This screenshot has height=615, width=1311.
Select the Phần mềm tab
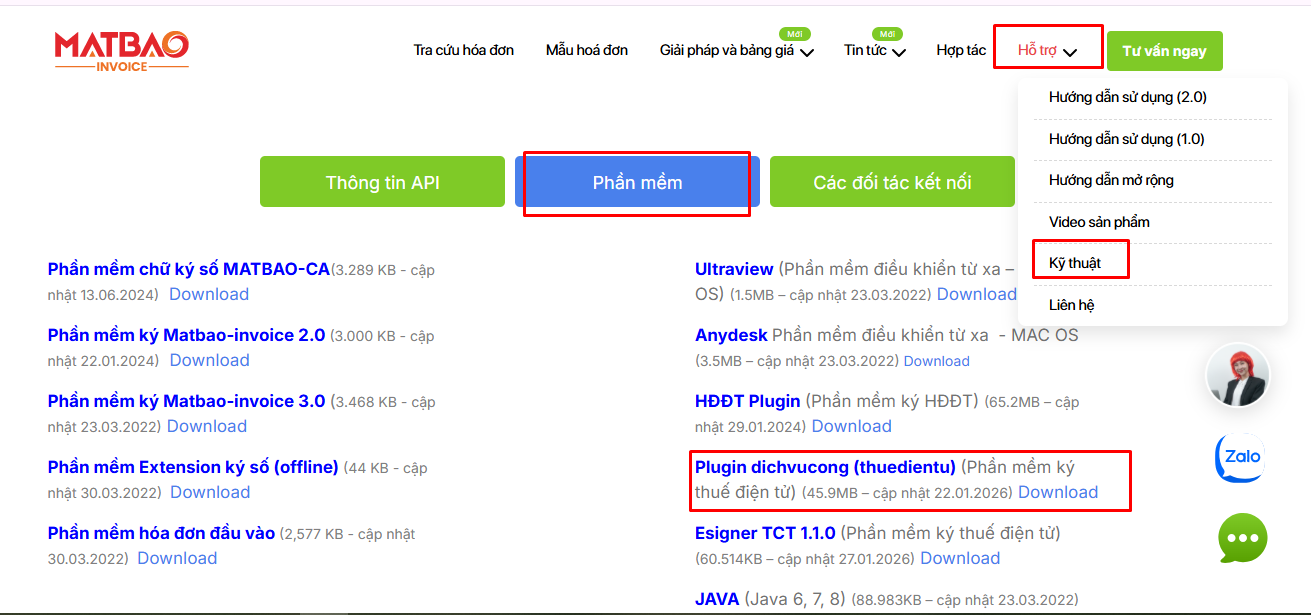(x=637, y=182)
